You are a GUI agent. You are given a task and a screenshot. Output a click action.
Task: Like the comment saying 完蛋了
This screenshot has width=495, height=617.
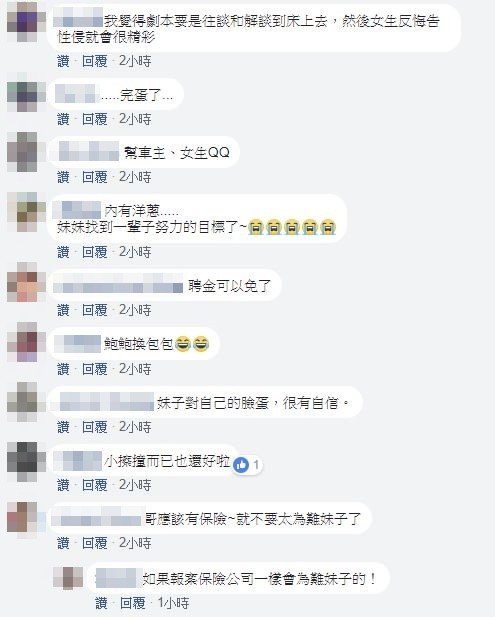tap(63, 119)
